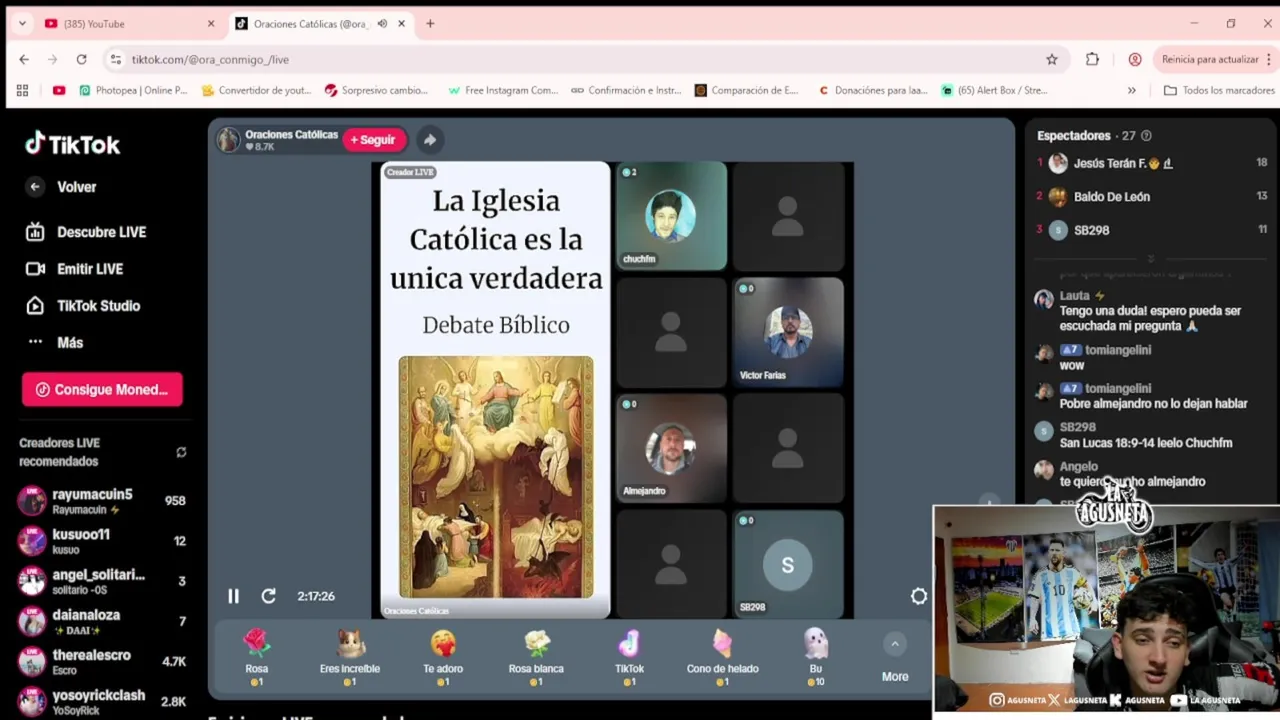Open the Chrome apps grid
The image size is (1280, 720).
tap(22, 90)
